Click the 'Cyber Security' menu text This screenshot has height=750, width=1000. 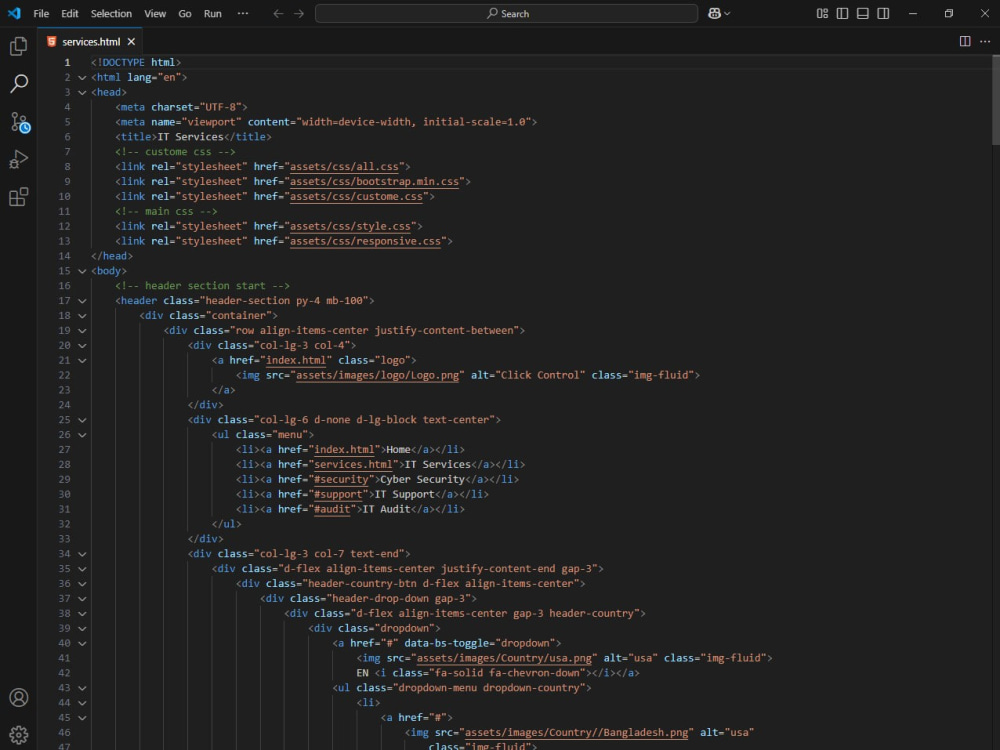(x=422, y=480)
